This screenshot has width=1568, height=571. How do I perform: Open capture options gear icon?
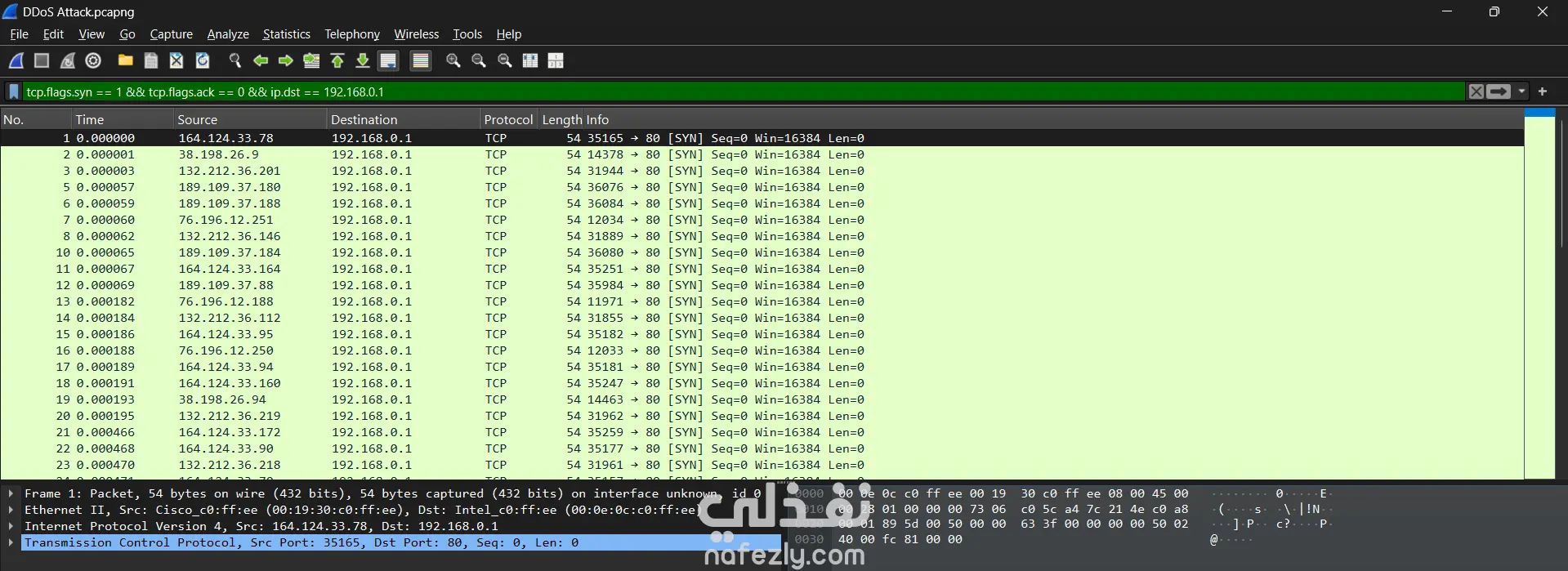pos(93,60)
